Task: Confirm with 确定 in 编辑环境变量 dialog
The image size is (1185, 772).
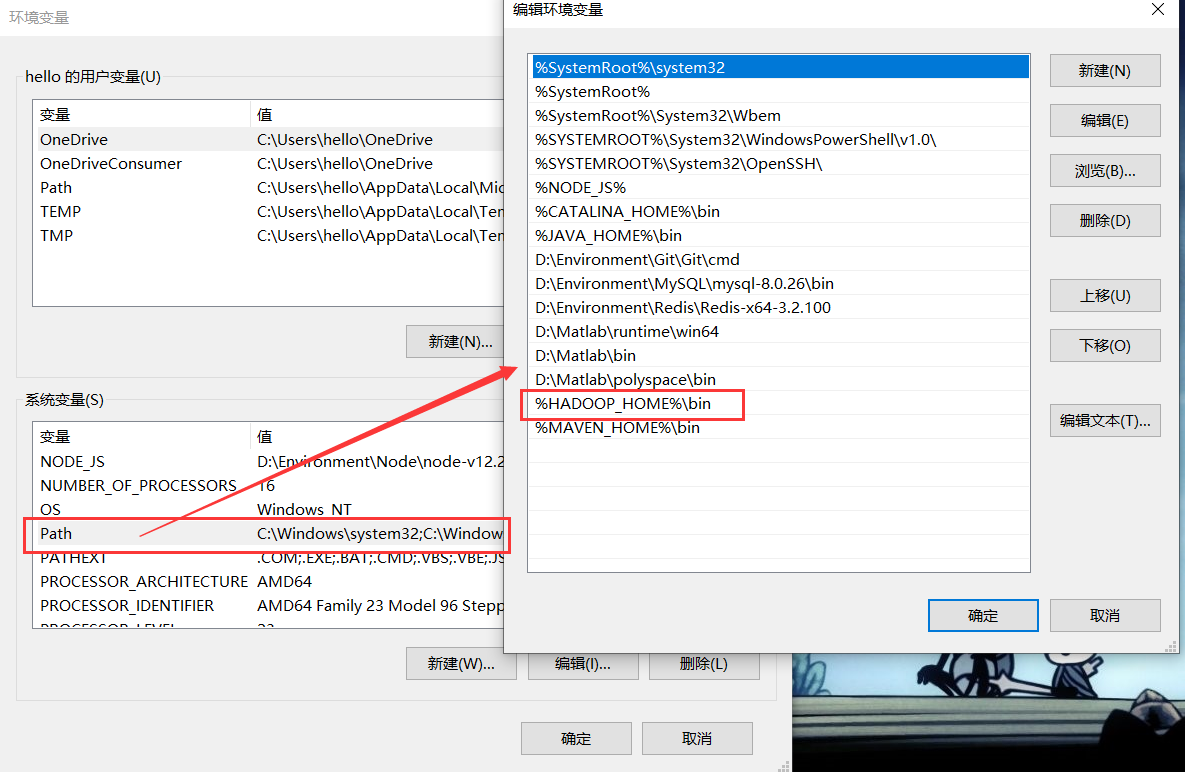Action: [x=982, y=616]
